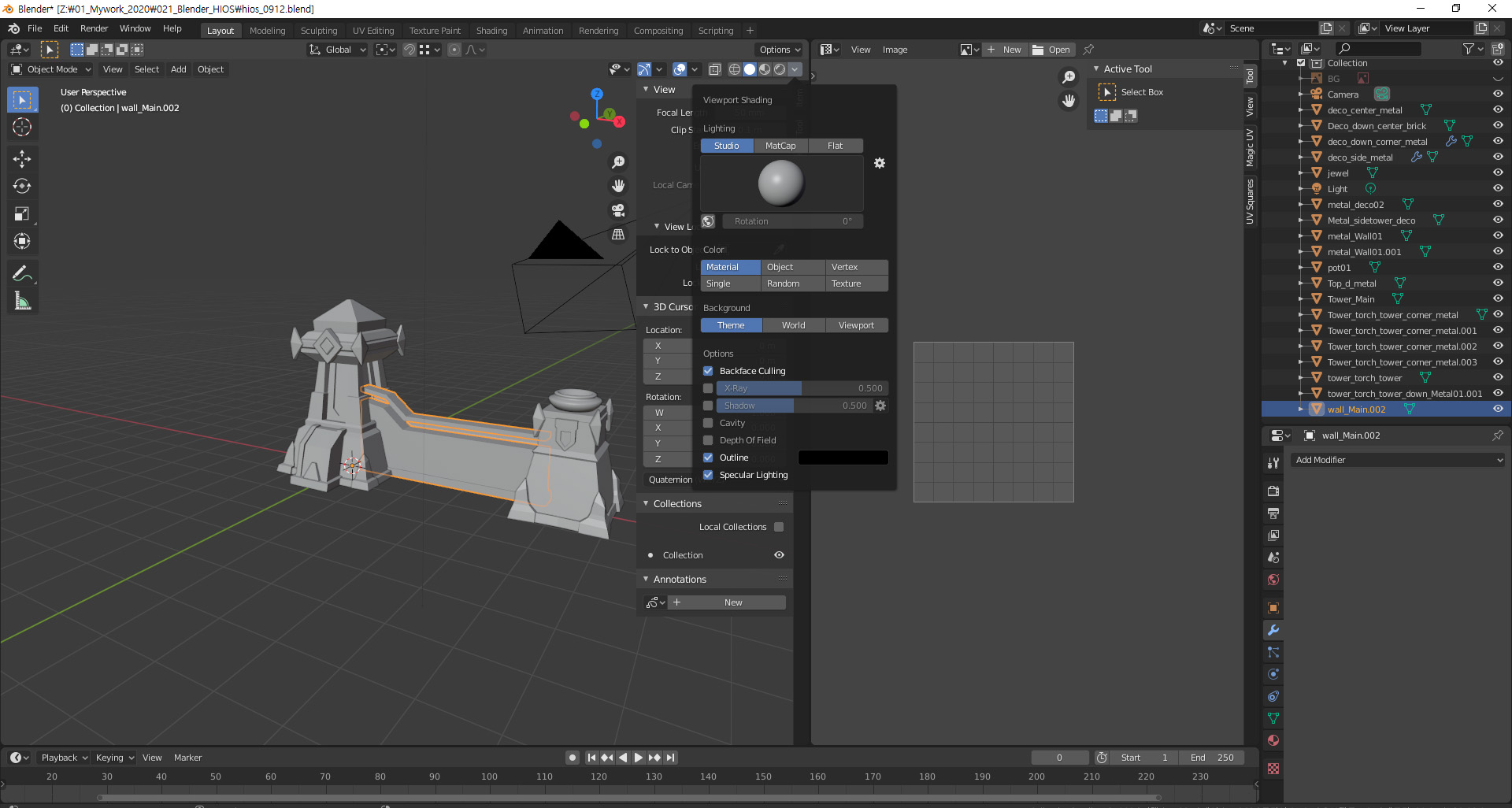Hide the jewel object in outliner
The image size is (1512, 808).
1498,172
